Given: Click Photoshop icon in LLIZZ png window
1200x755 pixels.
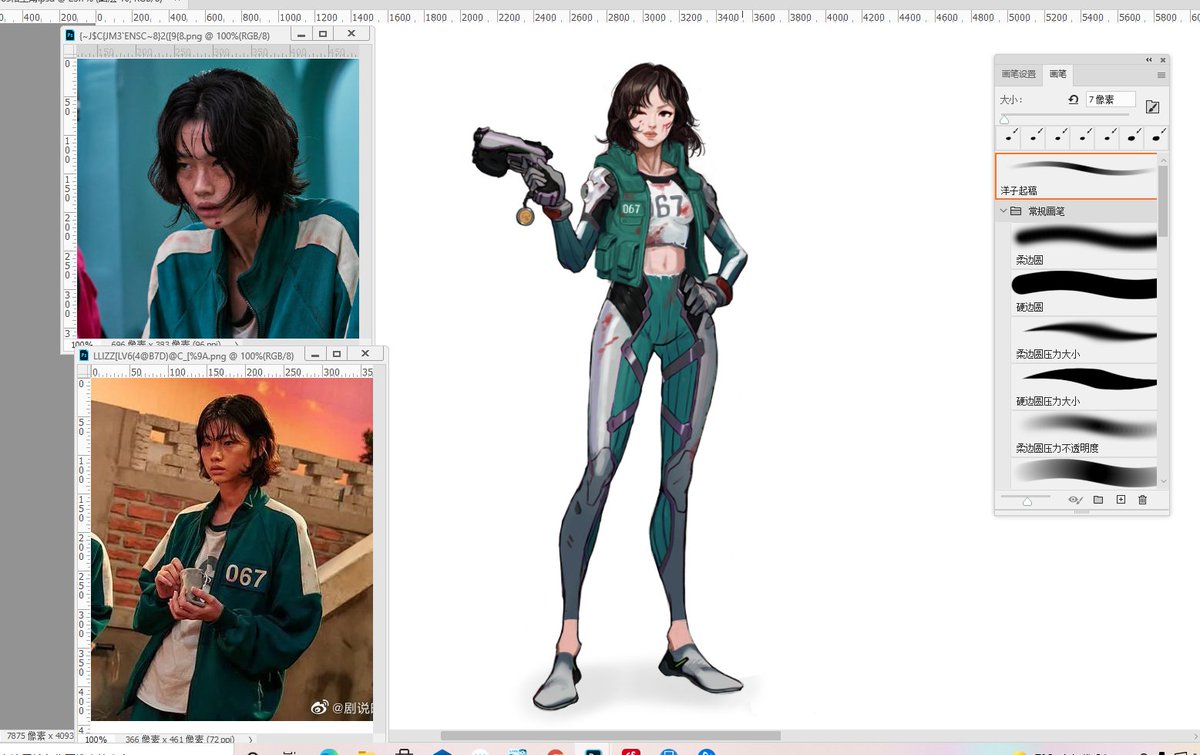Looking at the screenshot, I should click(85, 355).
